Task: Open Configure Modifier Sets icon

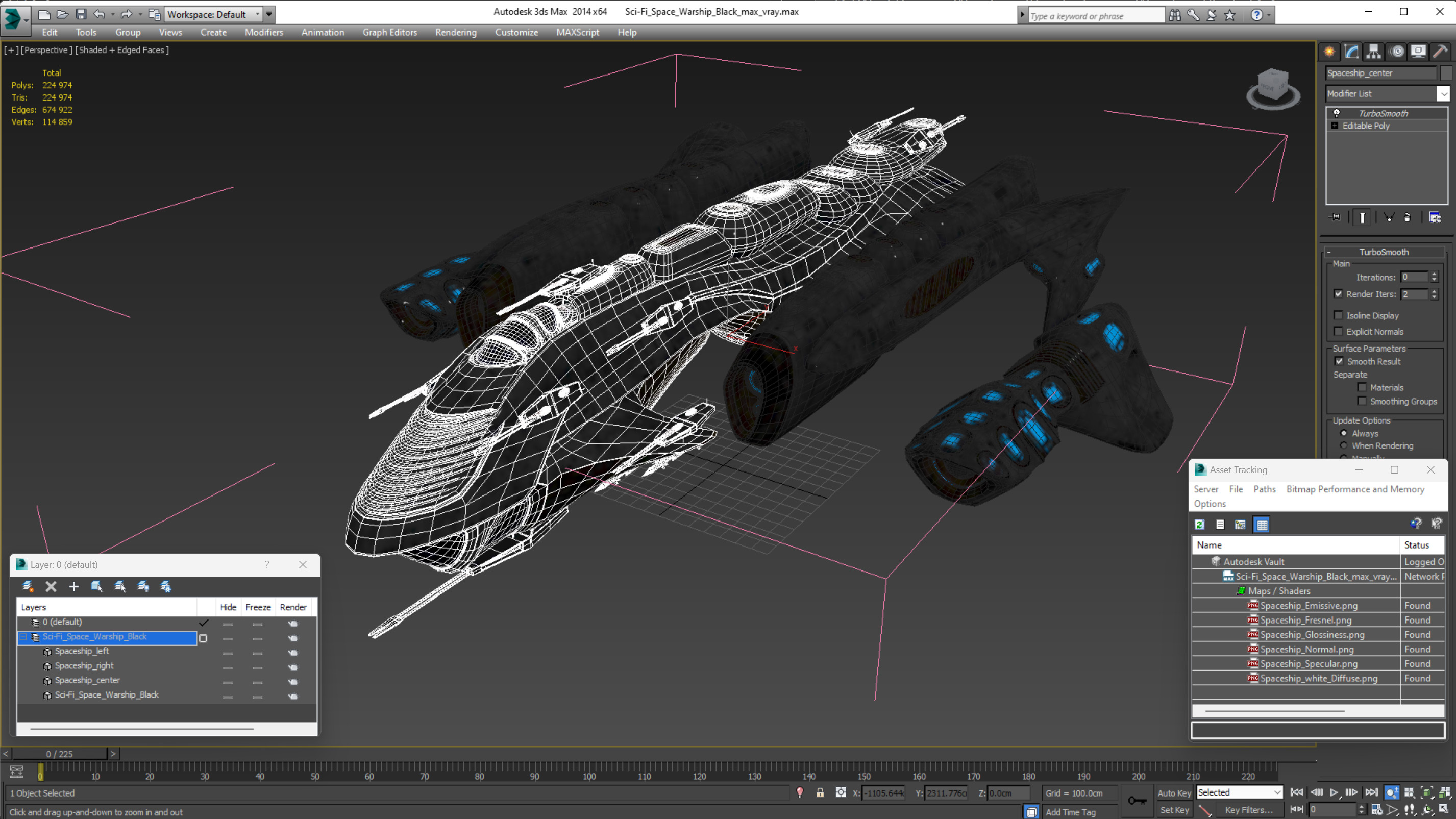Action: click(x=1435, y=217)
